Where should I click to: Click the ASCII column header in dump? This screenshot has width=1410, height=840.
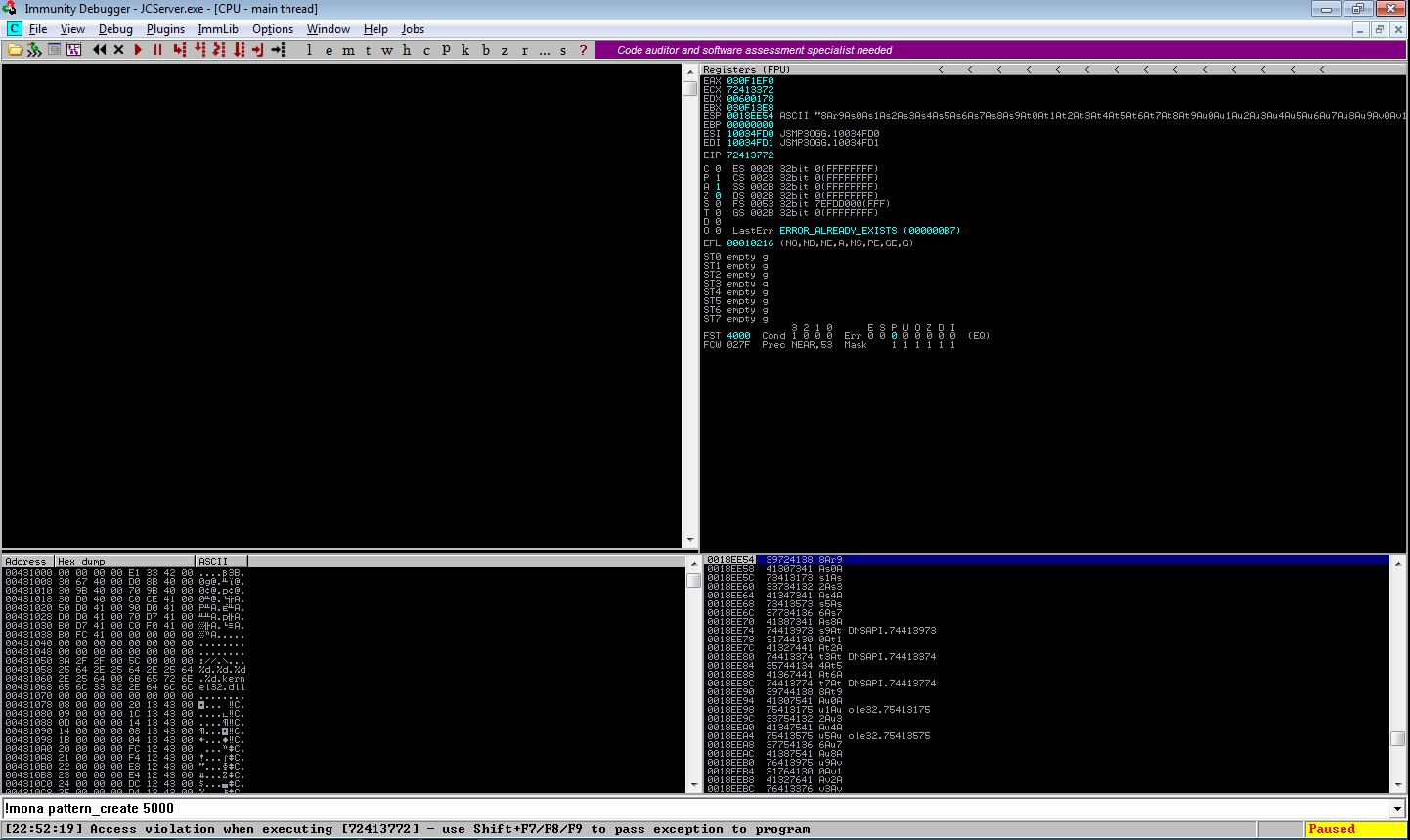[x=222, y=561]
